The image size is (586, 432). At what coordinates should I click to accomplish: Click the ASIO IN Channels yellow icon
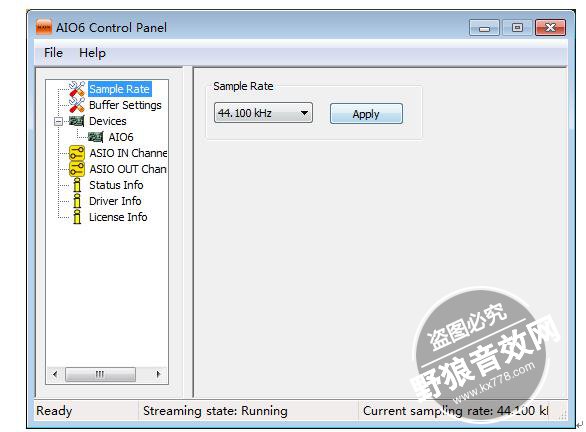(77, 153)
